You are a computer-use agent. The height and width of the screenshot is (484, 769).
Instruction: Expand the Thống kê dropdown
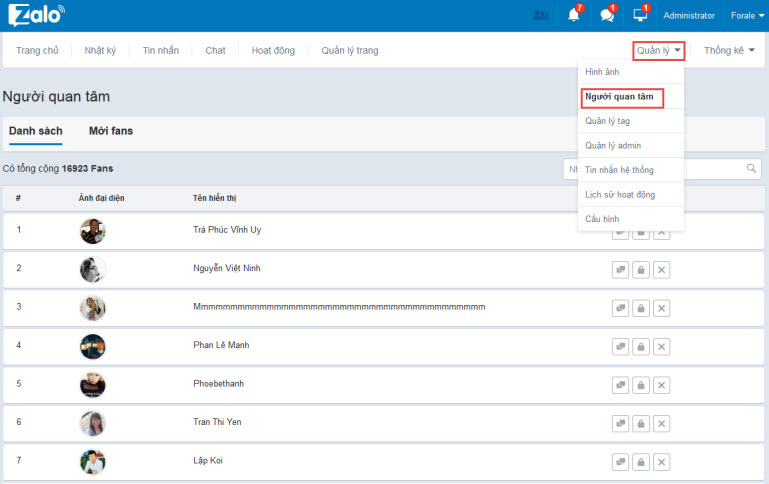click(x=728, y=50)
